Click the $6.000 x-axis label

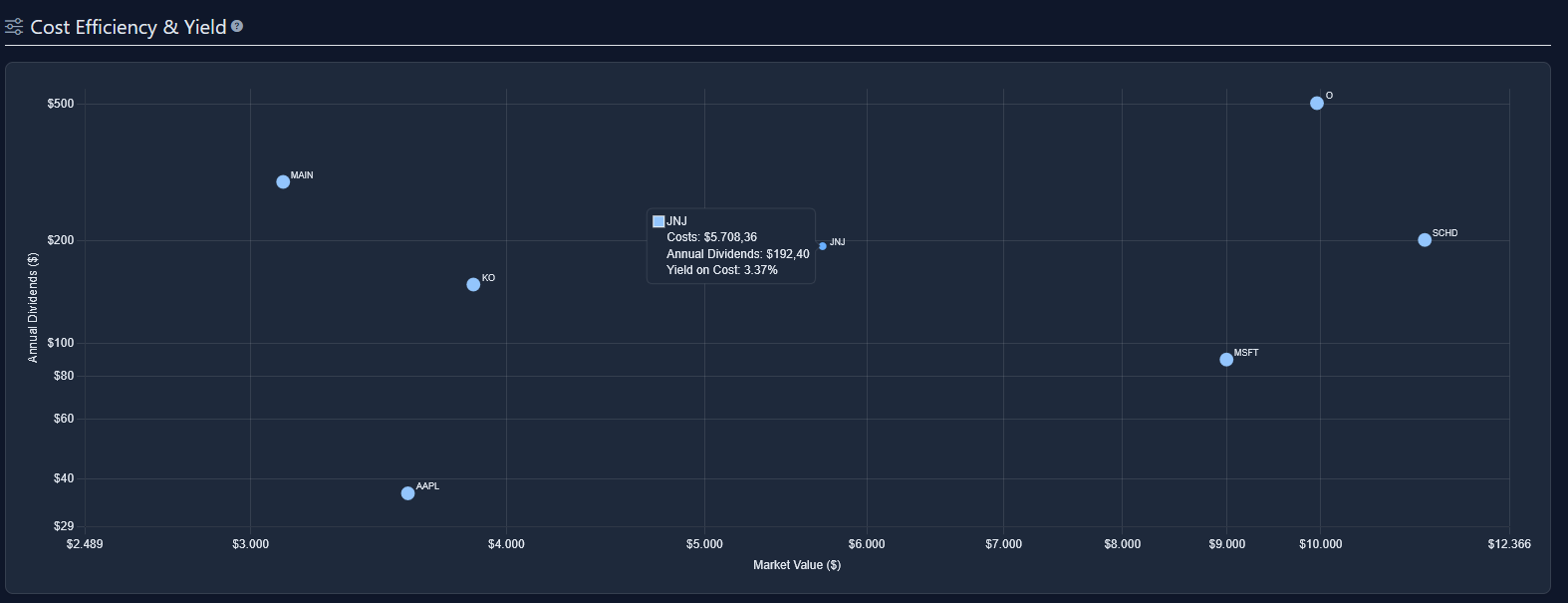pyautogui.click(x=867, y=544)
